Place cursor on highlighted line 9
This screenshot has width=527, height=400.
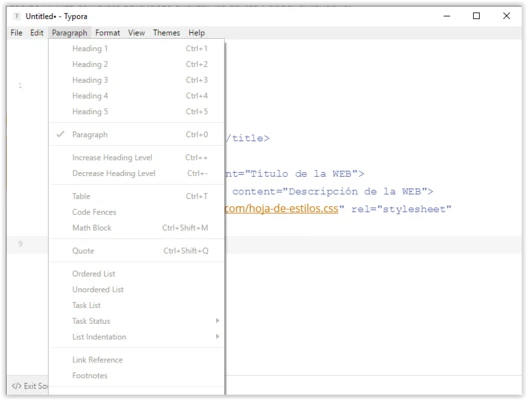coord(373,245)
